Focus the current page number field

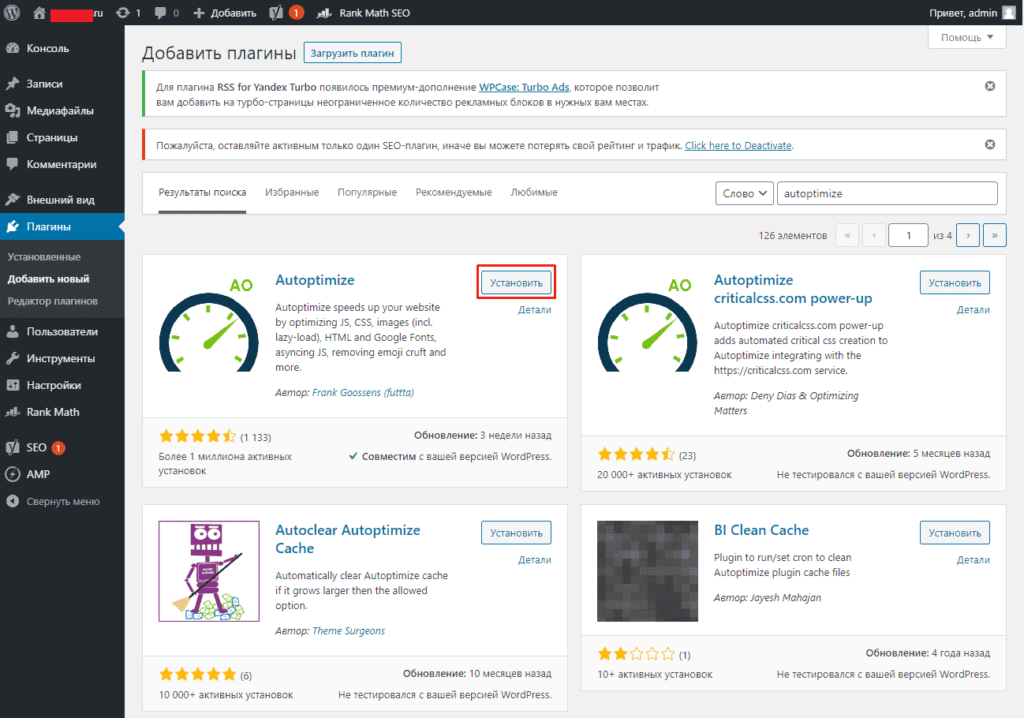[908, 235]
